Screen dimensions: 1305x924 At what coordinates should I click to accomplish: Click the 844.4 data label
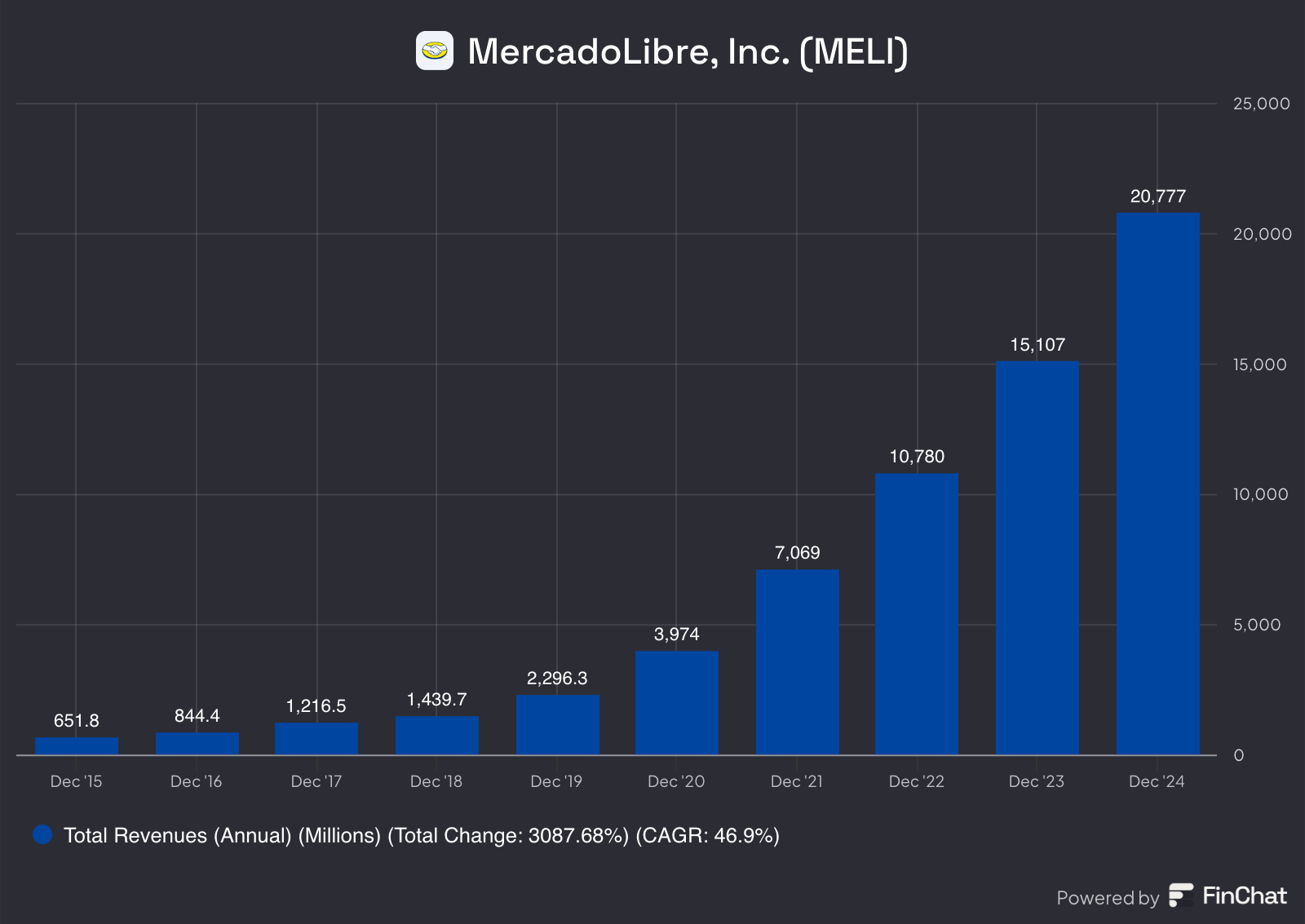point(197,715)
